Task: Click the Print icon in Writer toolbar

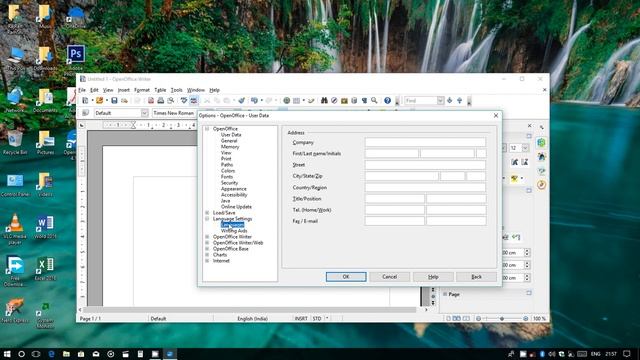Action: click(x=161, y=100)
